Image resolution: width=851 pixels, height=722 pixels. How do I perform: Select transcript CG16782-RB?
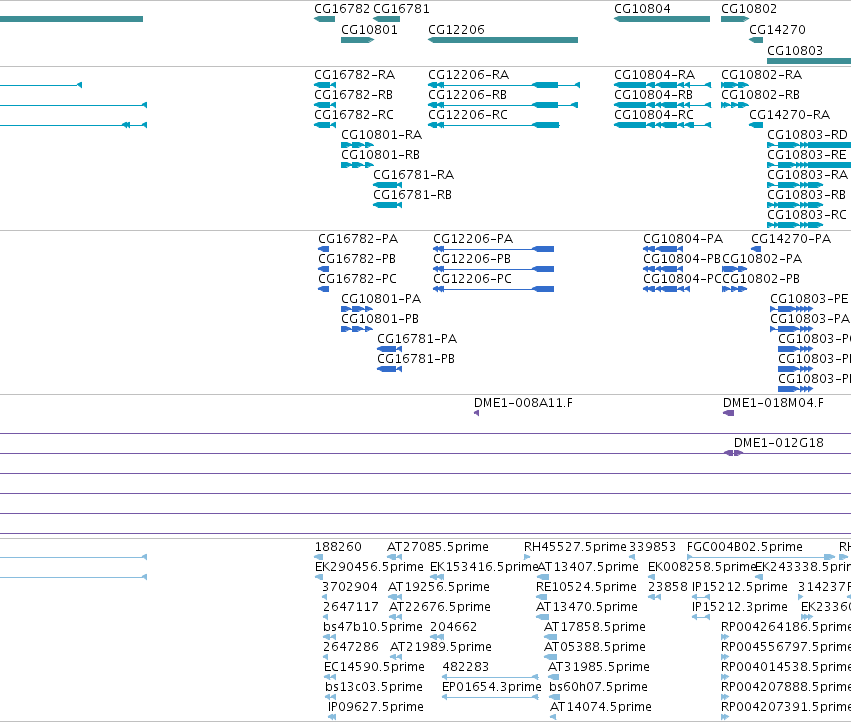tap(353, 95)
